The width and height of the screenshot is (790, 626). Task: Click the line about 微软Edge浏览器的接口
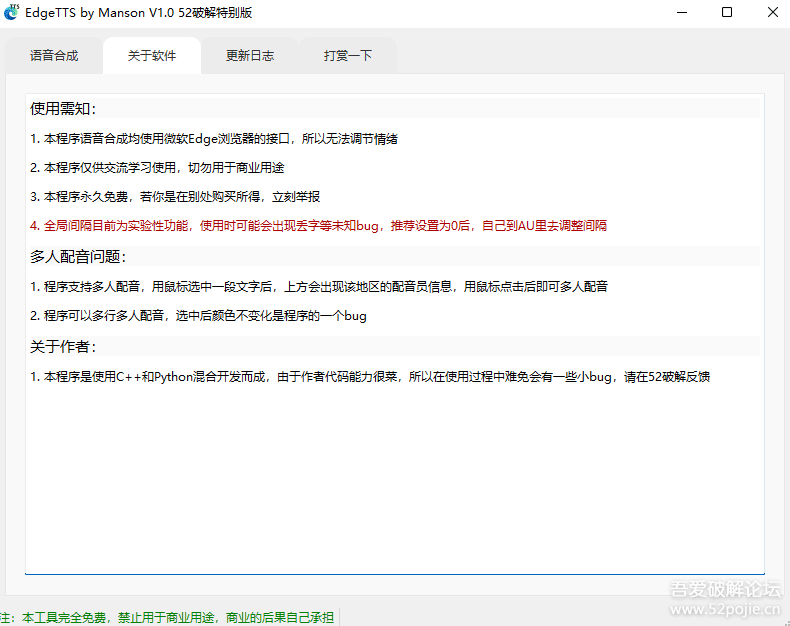pyautogui.click(x=214, y=139)
